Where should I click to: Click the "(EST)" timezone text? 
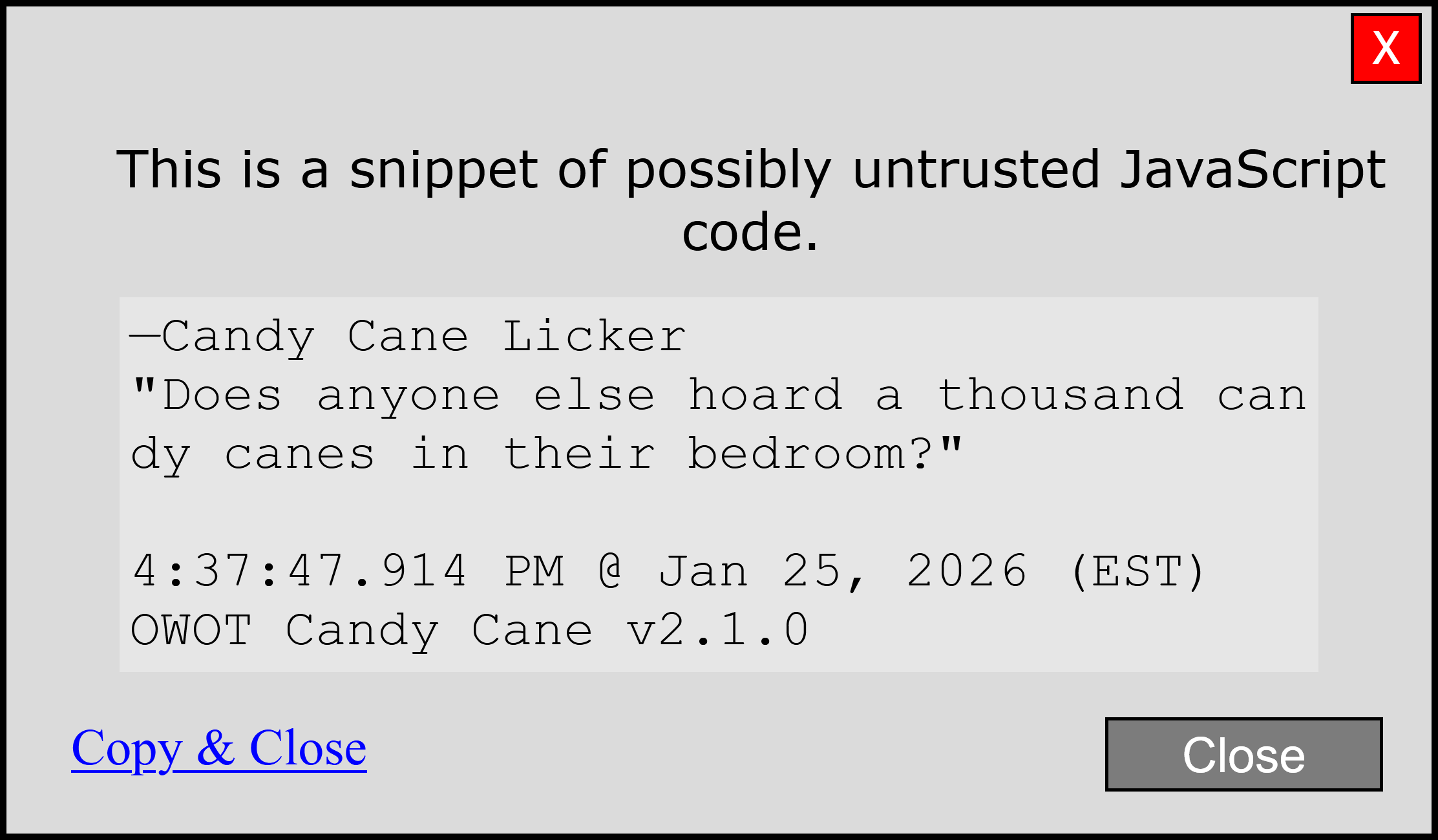point(1137,571)
